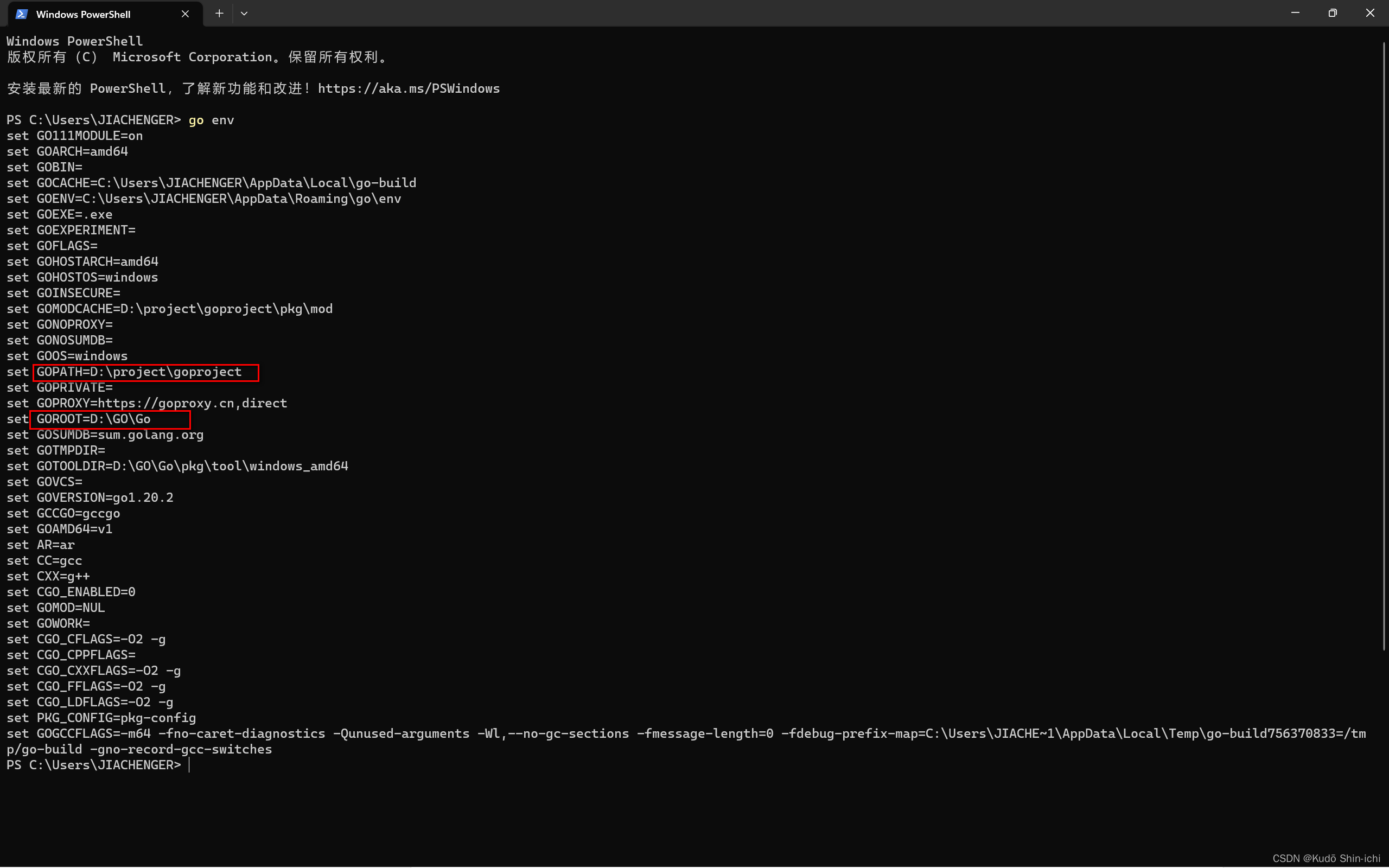Restore down the terminal window
Image resolution: width=1389 pixels, height=868 pixels.
coord(1332,13)
